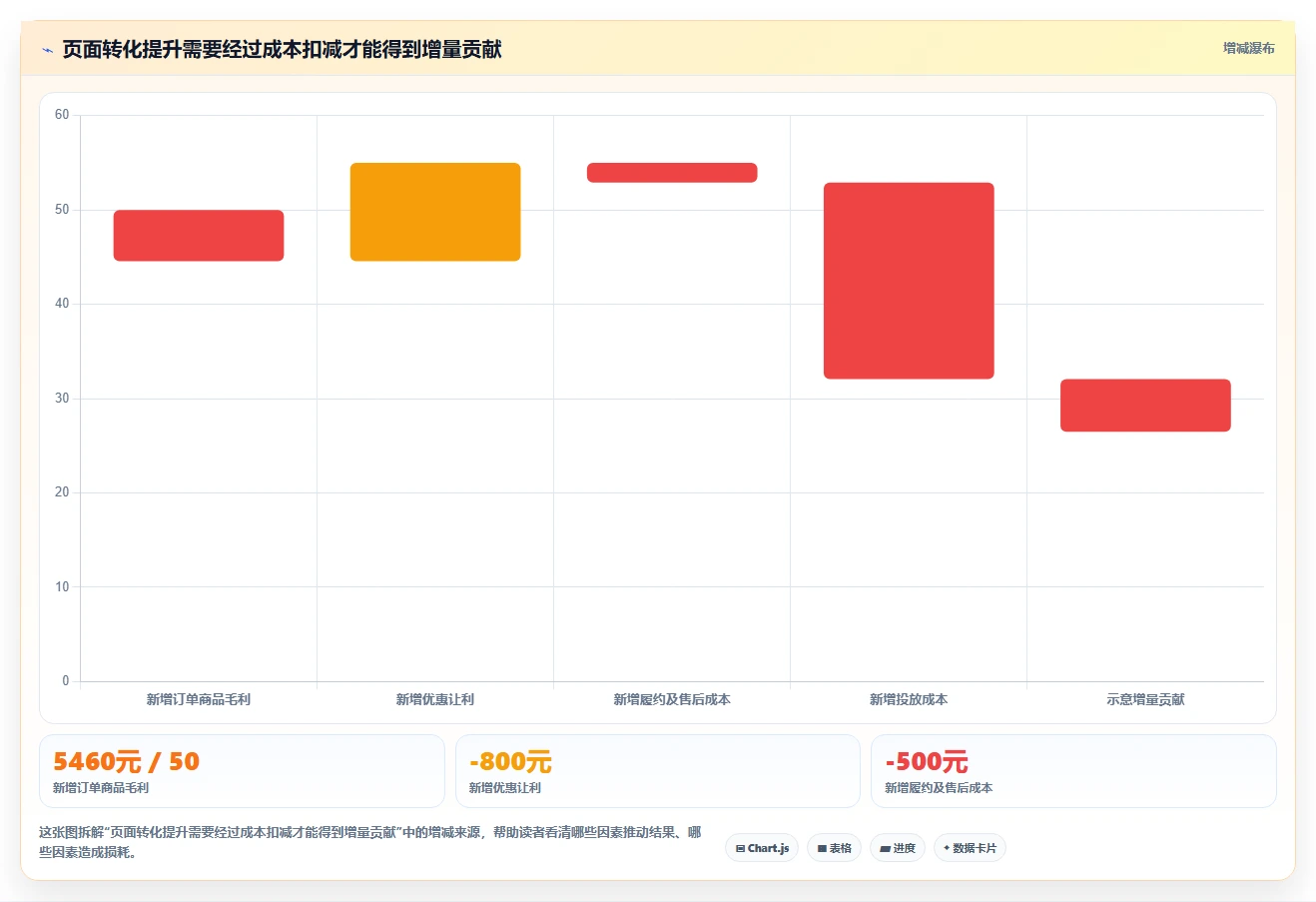Open the 5460元 / 50 data card
This screenshot has width=1316, height=902.
click(242, 771)
